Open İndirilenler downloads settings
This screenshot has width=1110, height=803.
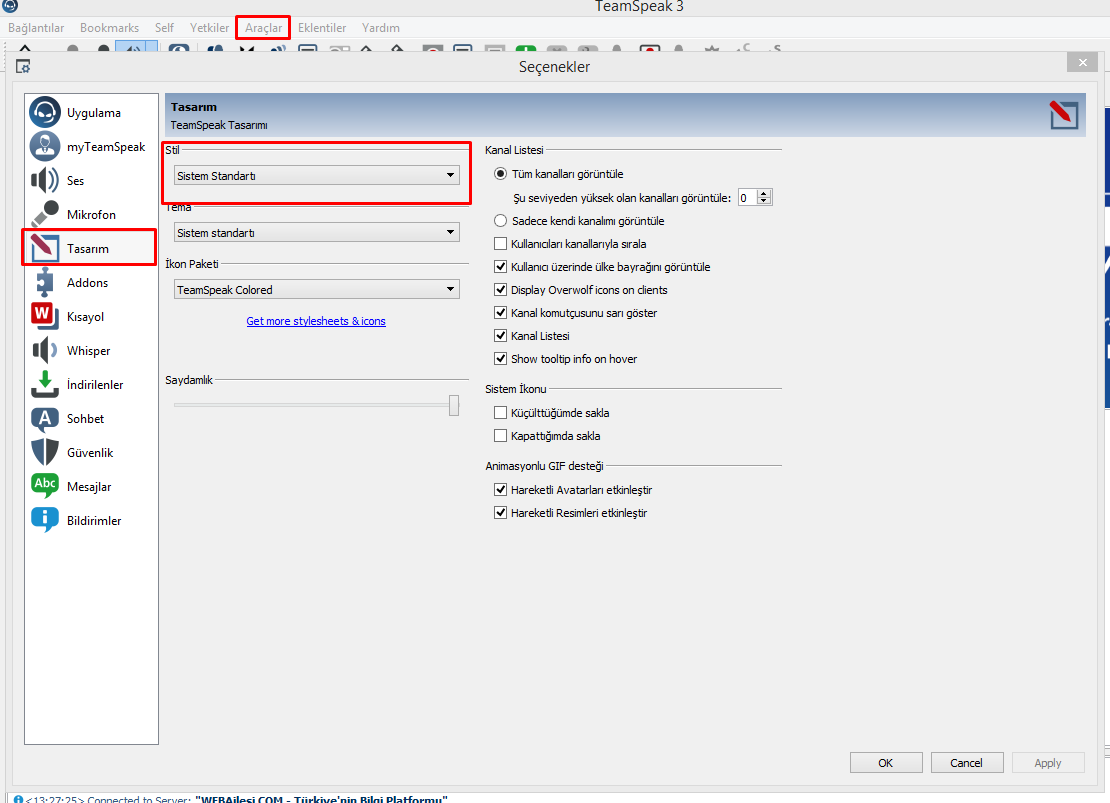click(x=91, y=385)
